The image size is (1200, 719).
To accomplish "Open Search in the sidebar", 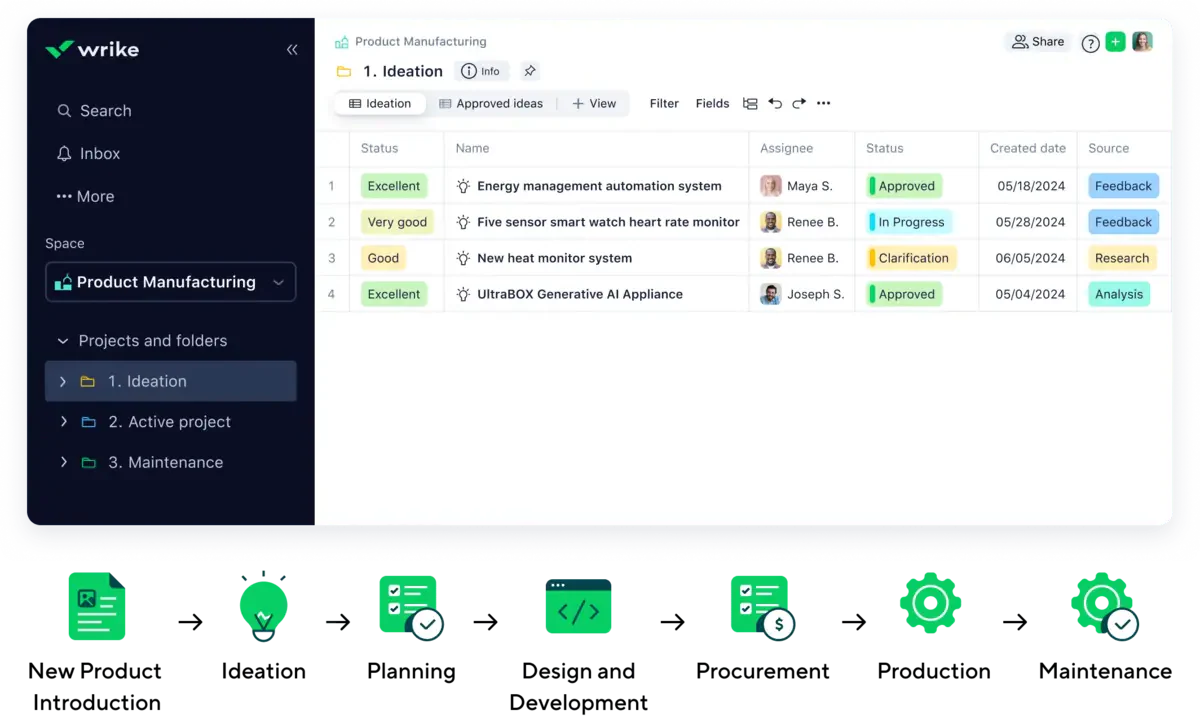I will point(94,111).
